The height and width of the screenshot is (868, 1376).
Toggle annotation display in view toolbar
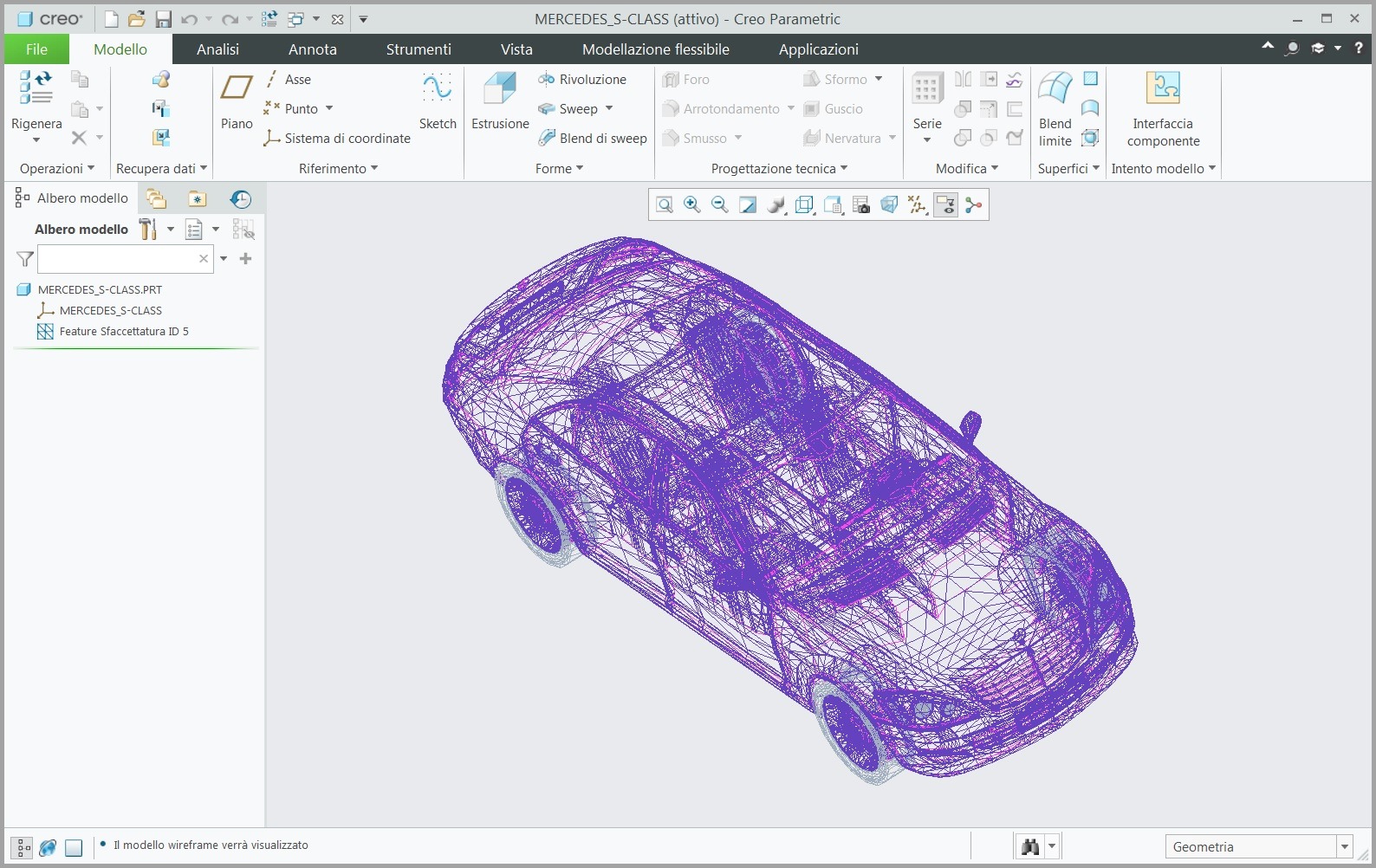pos(945,205)
